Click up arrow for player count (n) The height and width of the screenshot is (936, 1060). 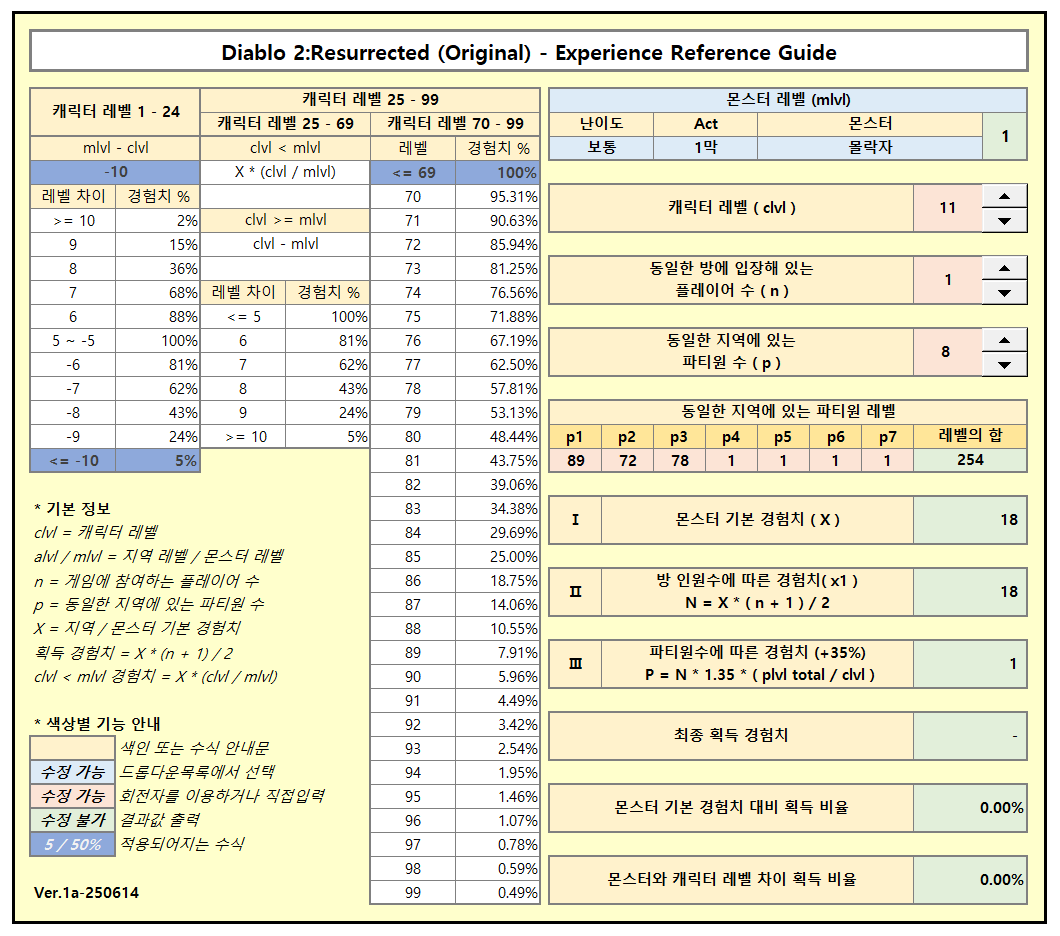1004,268
